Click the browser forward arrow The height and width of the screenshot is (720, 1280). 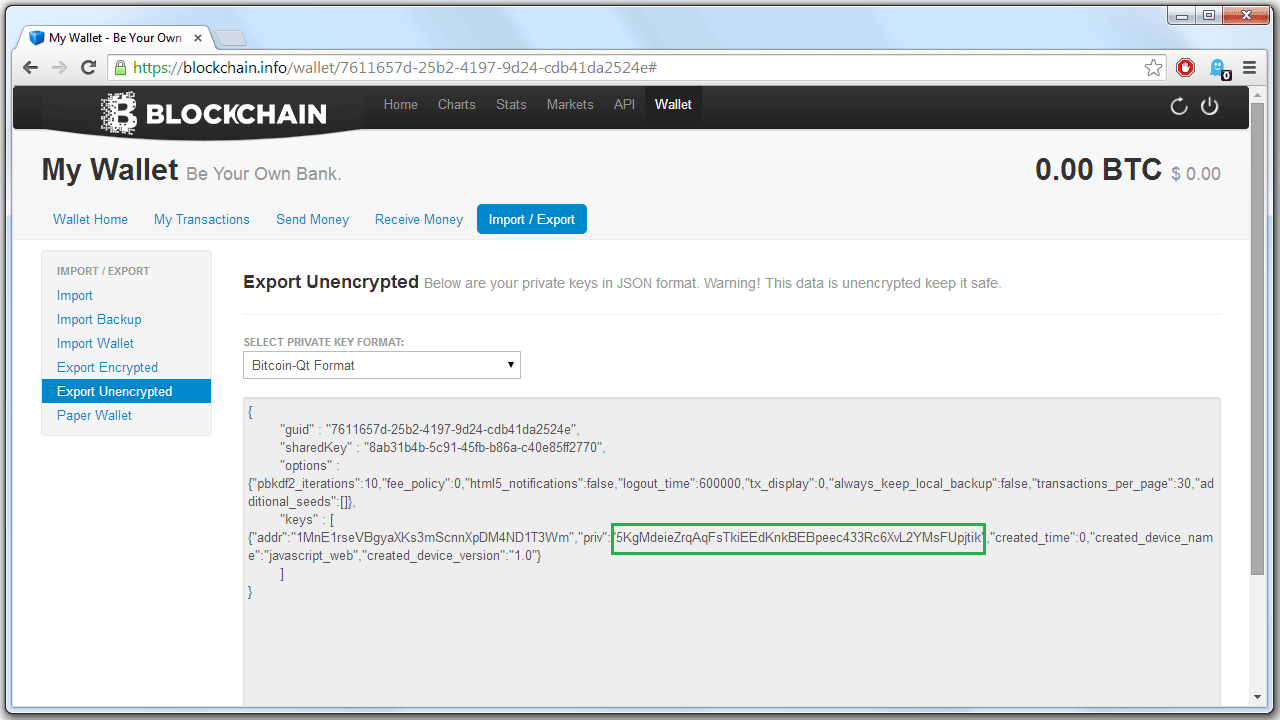pos(59,68)
